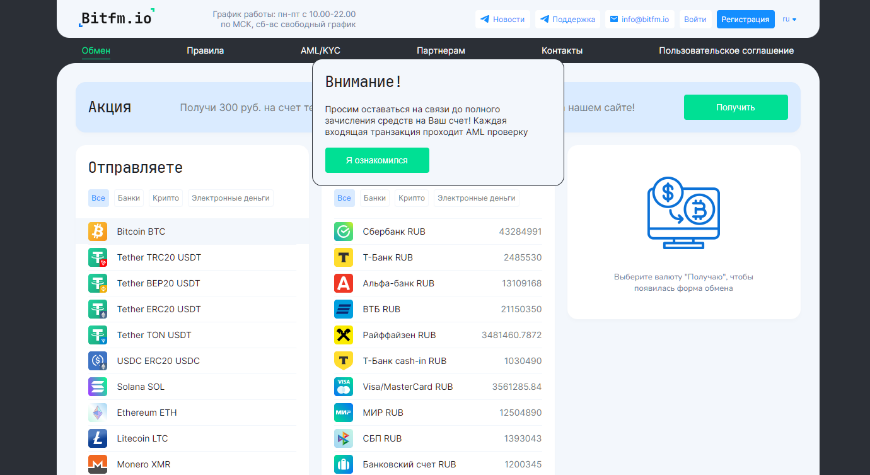Select the Tether BEP20 USDT icon
The image size is (870, 475).
98,283
